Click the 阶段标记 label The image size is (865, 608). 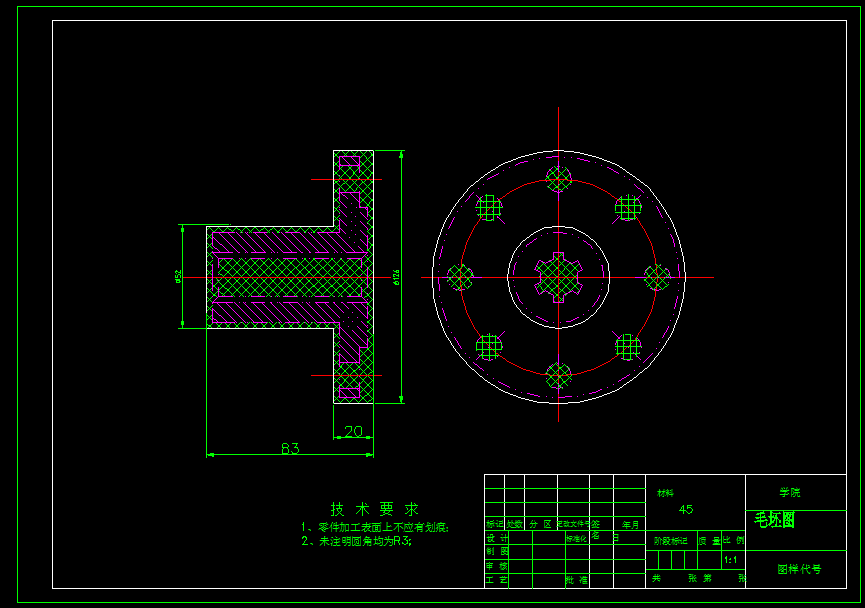(670, 541)
